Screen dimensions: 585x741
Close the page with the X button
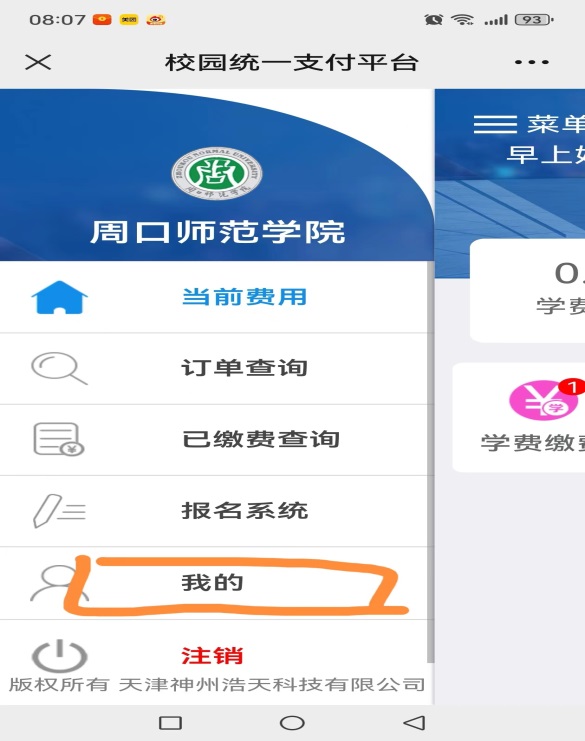(x=38, y=62)
